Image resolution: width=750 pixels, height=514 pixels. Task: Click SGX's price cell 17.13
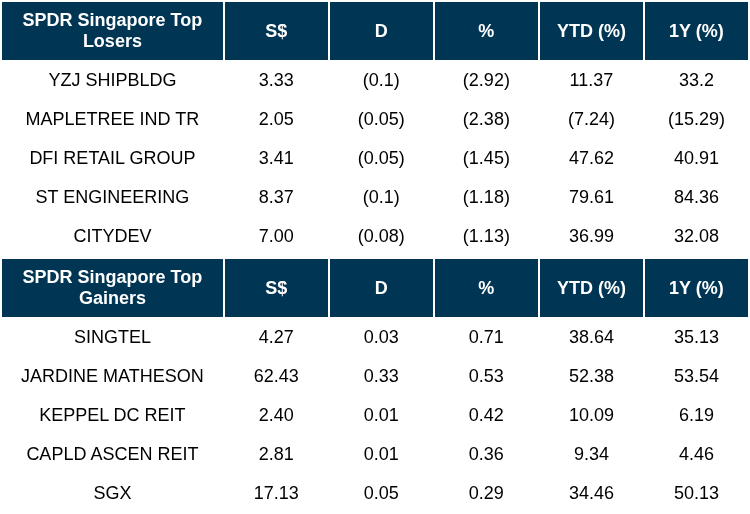point(276,493)
